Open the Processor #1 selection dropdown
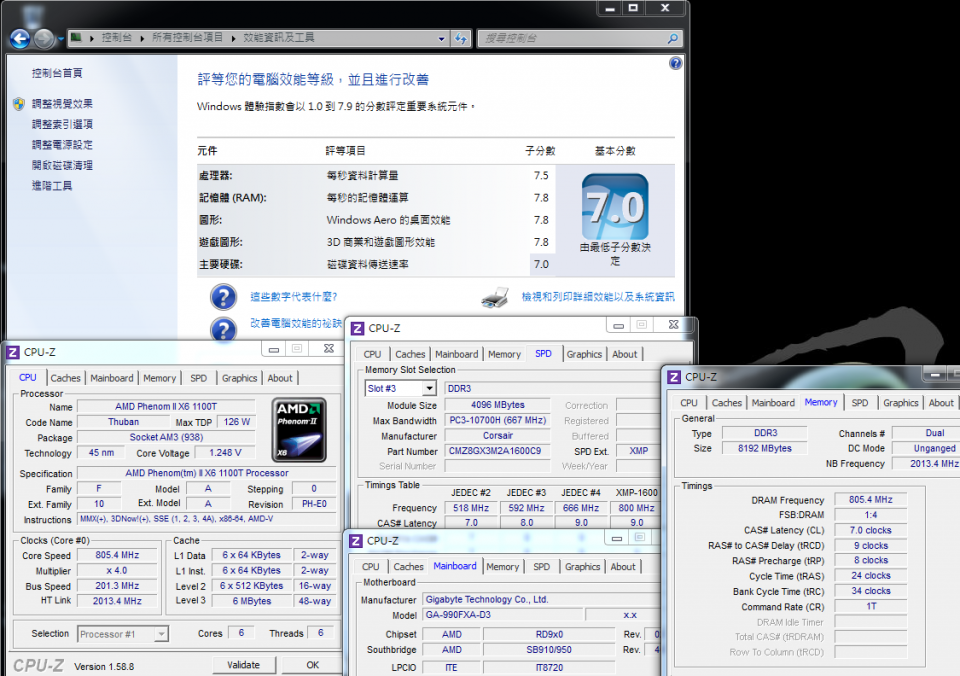The height and width of the screenshot is (676, 960). tap(122, 633)
